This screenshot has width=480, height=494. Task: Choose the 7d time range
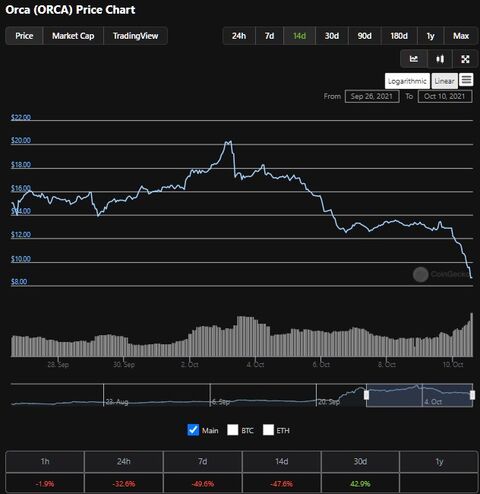point(269,36)
